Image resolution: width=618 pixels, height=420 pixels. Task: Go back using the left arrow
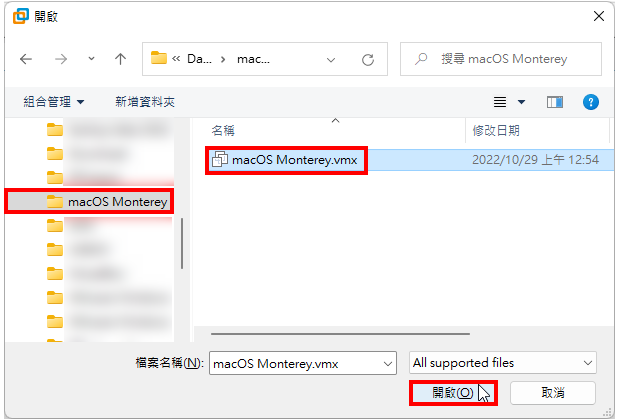(x=26, y=59)
